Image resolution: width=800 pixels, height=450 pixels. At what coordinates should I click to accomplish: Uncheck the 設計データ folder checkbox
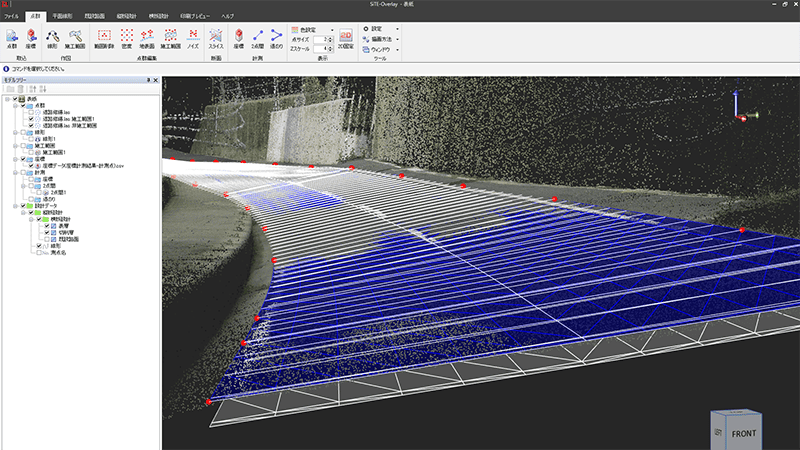click(x=23, y=206)
